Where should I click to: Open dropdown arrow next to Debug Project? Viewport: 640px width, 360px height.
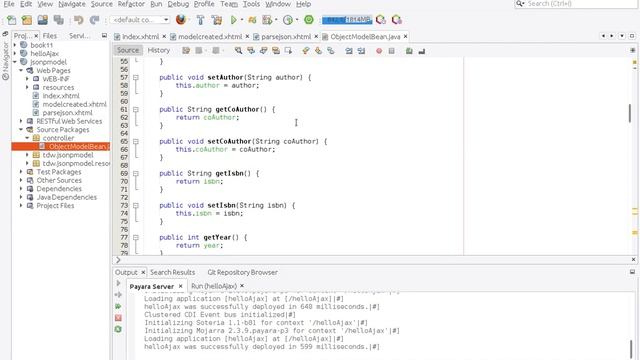click(276, 20)
